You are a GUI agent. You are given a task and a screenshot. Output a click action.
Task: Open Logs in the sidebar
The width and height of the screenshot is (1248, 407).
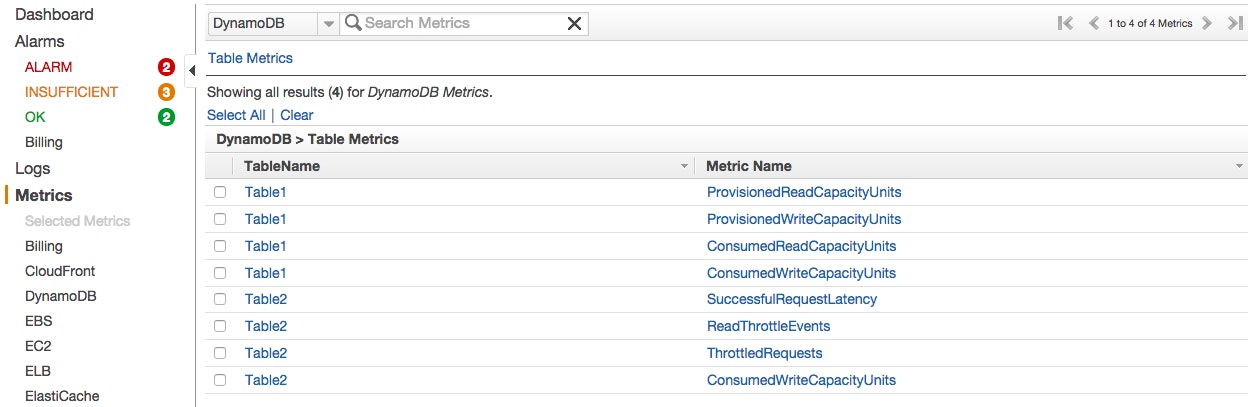pyautogui.click(x=32, y=169)
